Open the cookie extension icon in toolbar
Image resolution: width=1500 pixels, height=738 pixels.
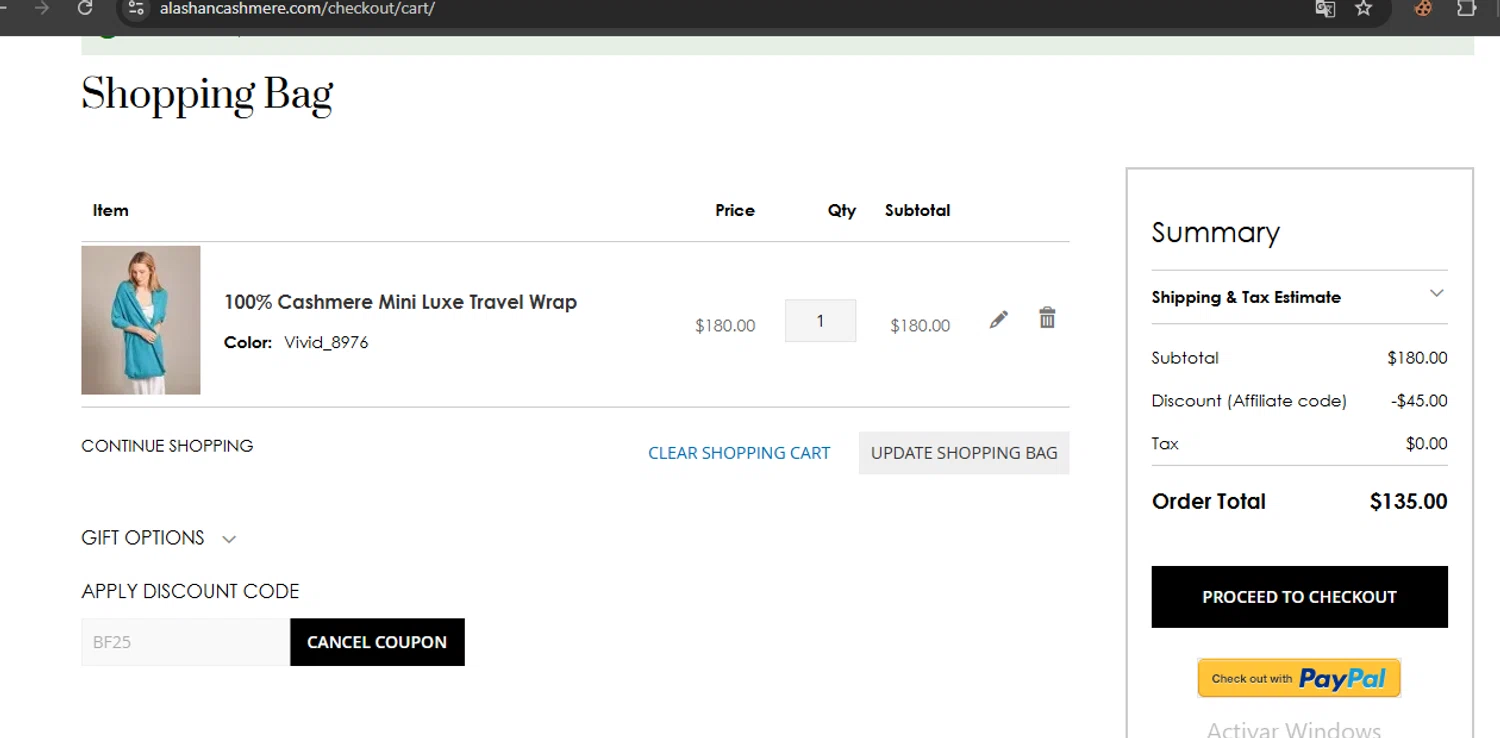pyautogui.click(x=1423, y=9)
